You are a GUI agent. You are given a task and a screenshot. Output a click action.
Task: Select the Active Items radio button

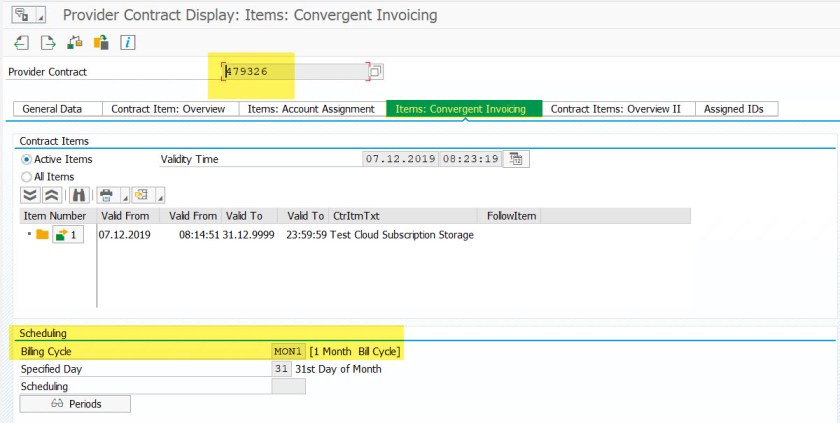pos(26,160)
